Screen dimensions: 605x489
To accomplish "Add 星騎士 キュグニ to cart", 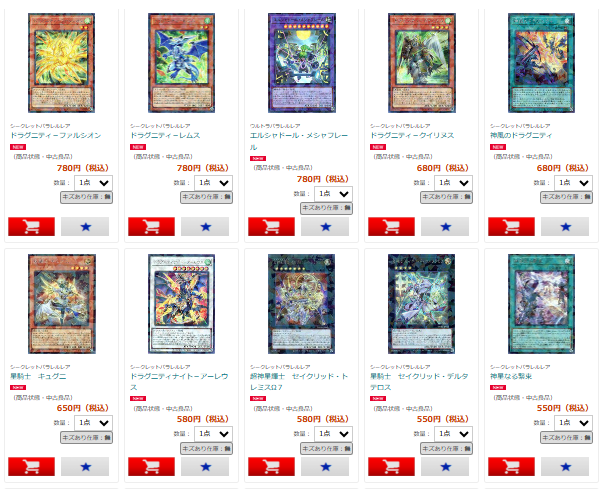I will pyautogui.click(x=31, y=467).
